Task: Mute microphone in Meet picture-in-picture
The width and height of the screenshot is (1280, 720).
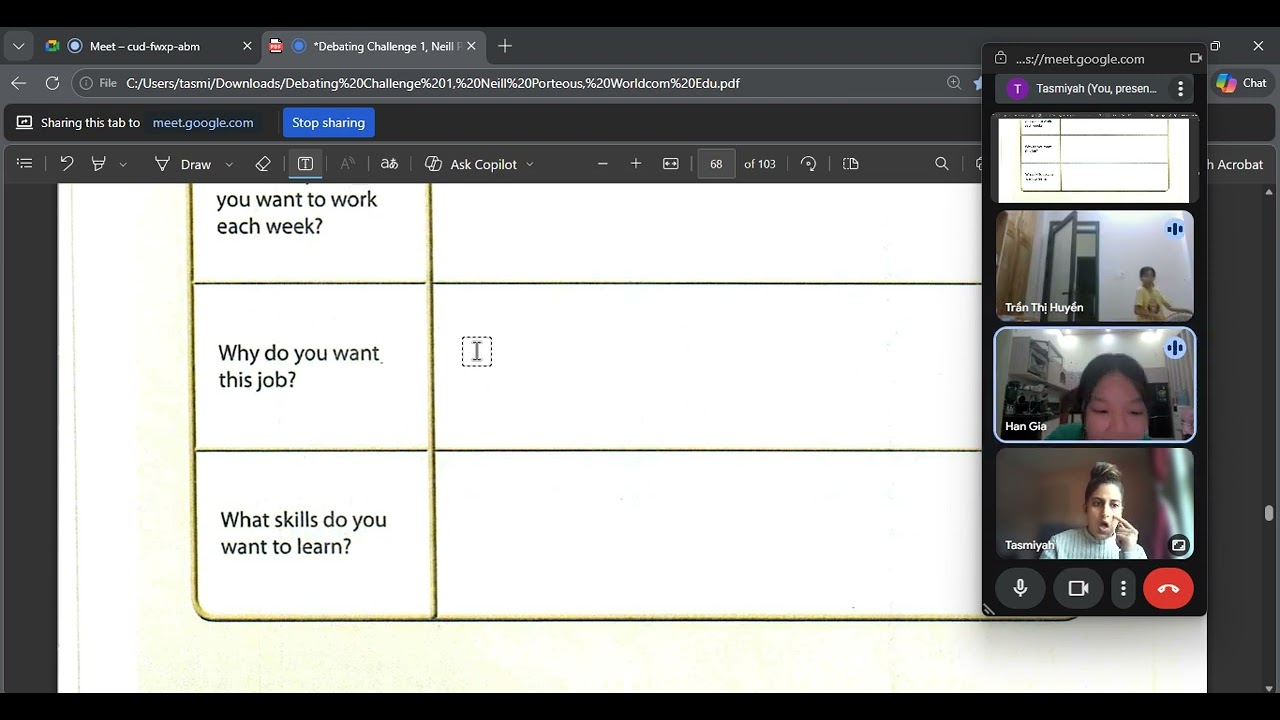Action: point(1020,588)
